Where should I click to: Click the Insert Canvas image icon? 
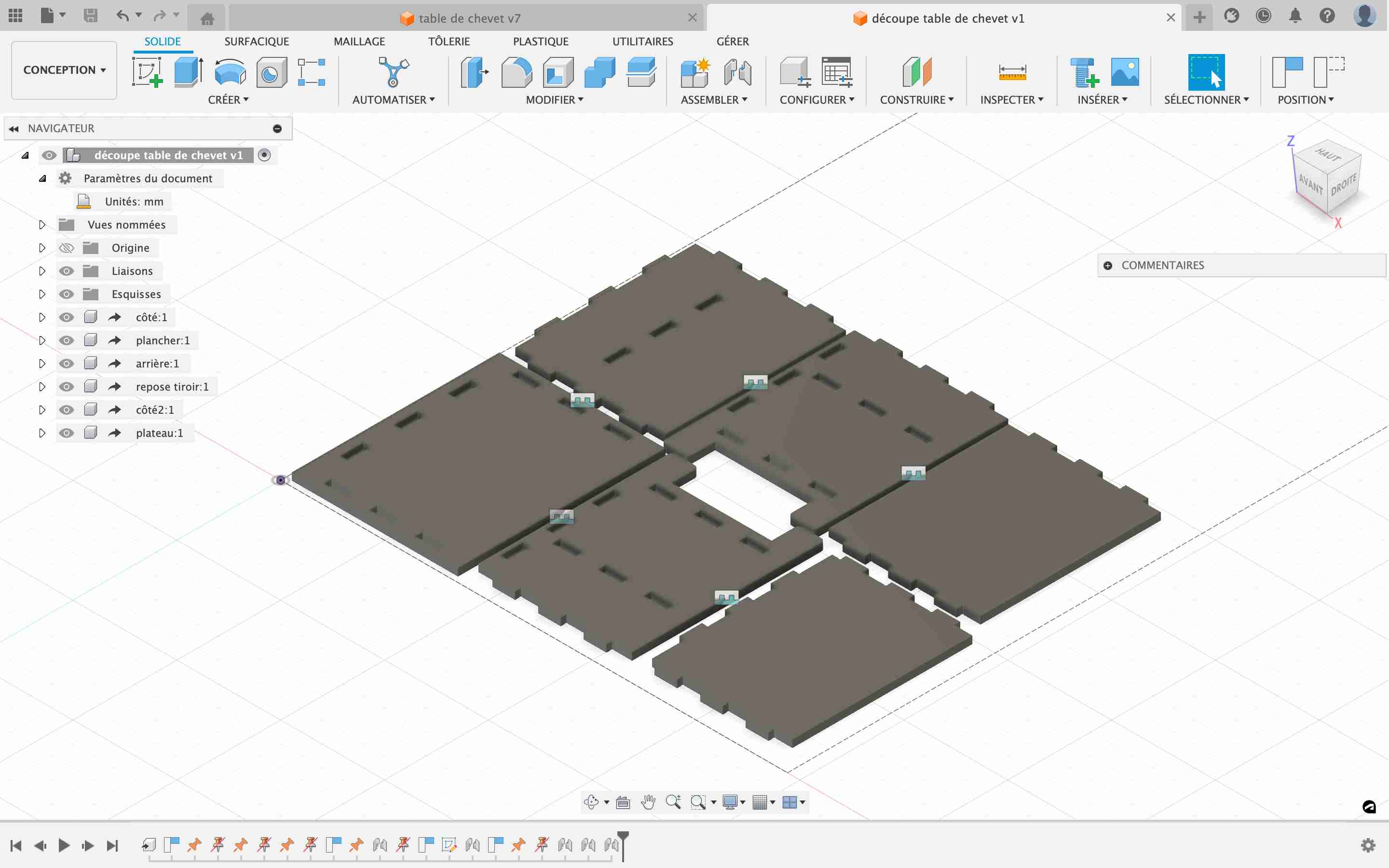1125,72
